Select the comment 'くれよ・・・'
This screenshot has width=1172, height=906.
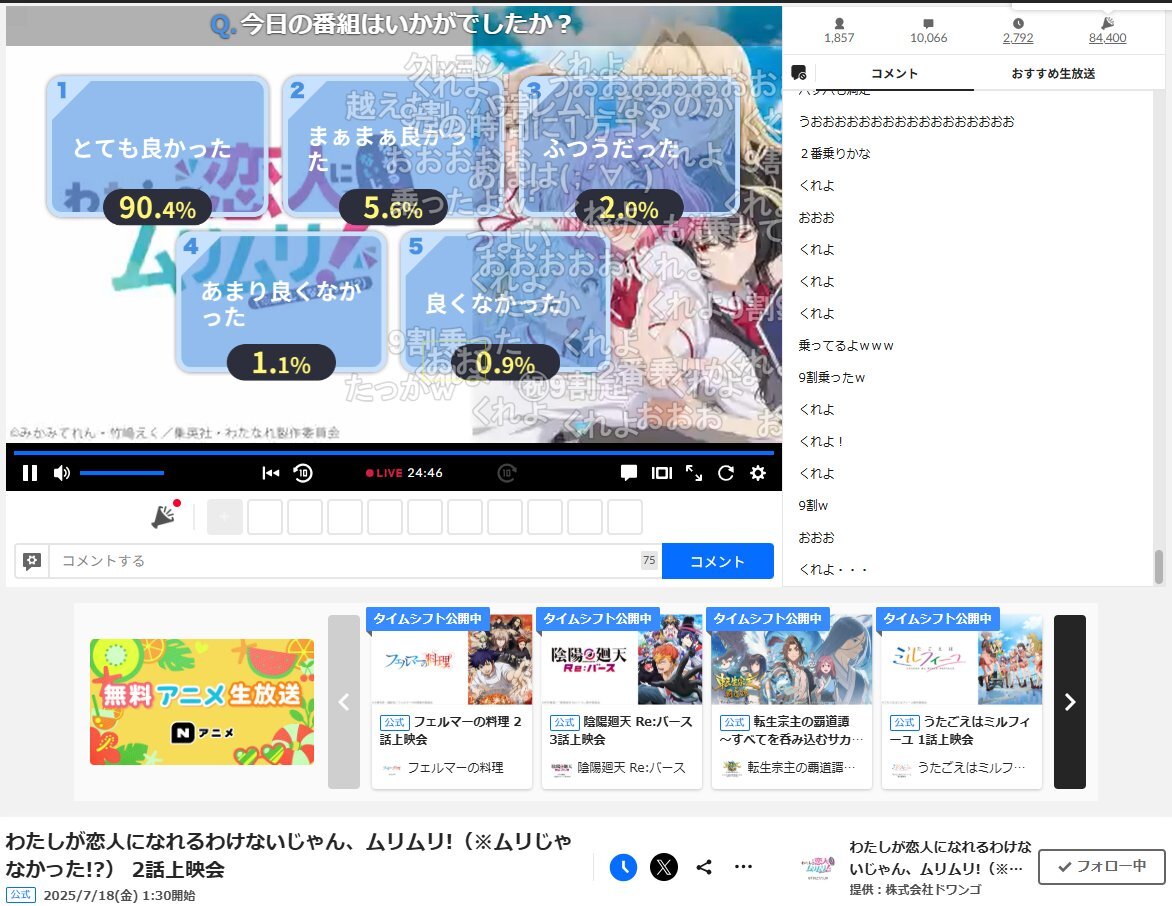(833, 570)
